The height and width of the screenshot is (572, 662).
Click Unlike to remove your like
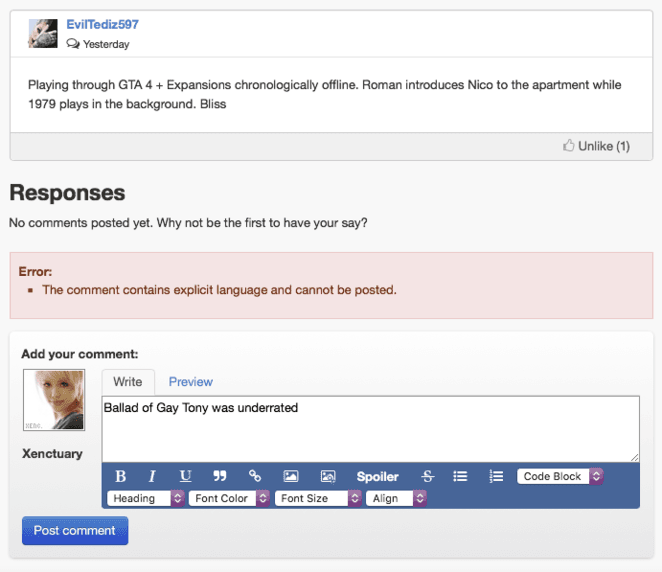coord(597,146)
